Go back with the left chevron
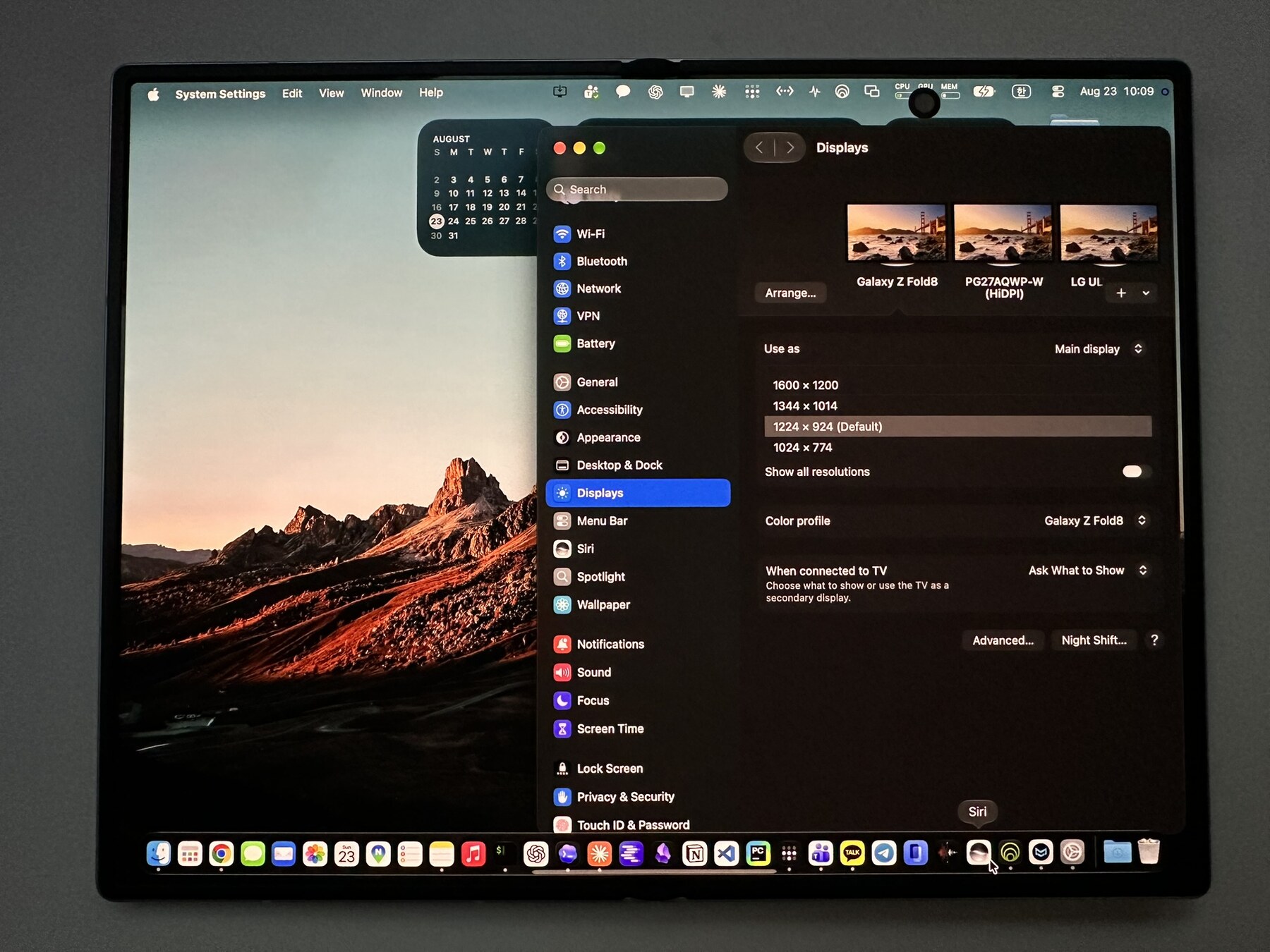 pos(760,147)
